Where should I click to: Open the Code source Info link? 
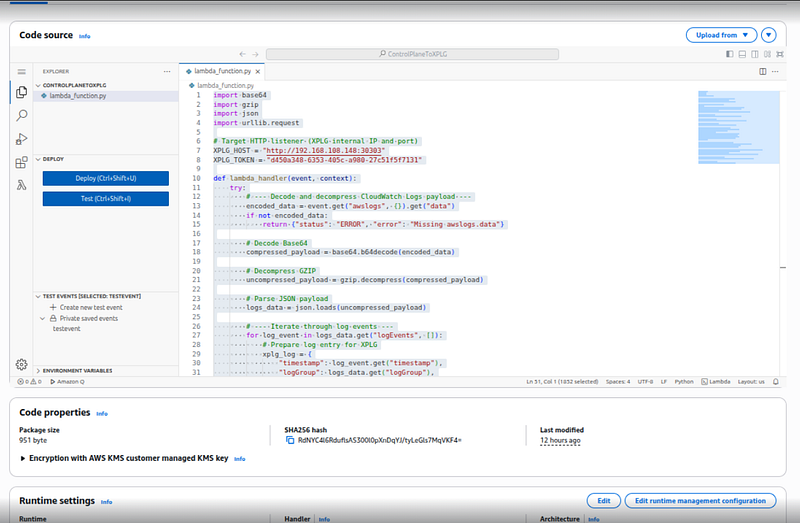point(85,36)
